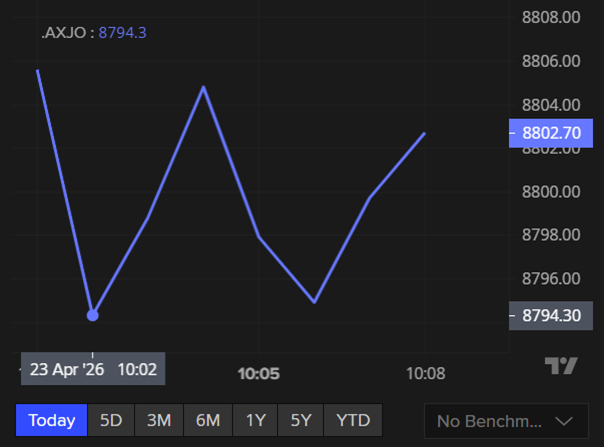
Task: Click the highlighted data point dot on the line
Action: 93,315
